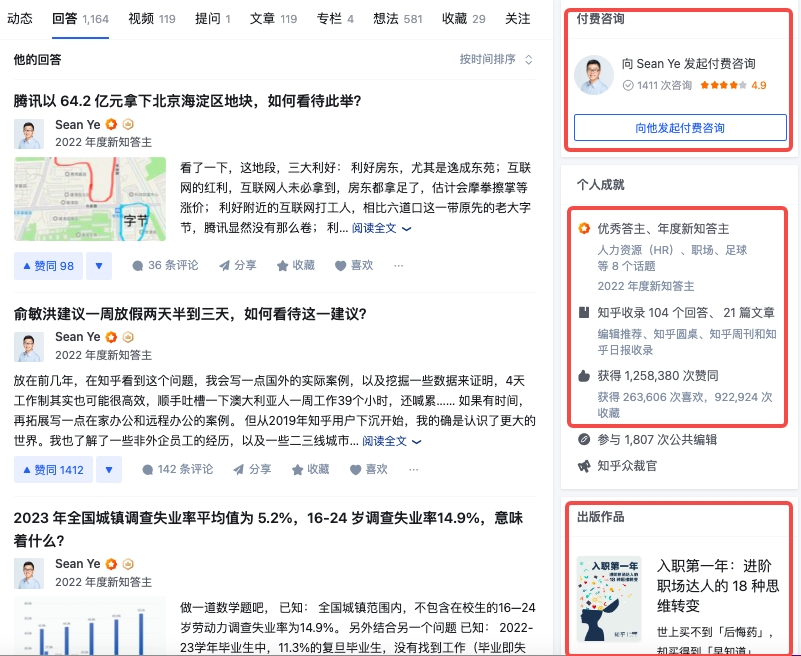The width and height of the screenshot is (801, 656).
Task: Downvote the 俞敏洪 holiday answer
Action: pos(109,470)
